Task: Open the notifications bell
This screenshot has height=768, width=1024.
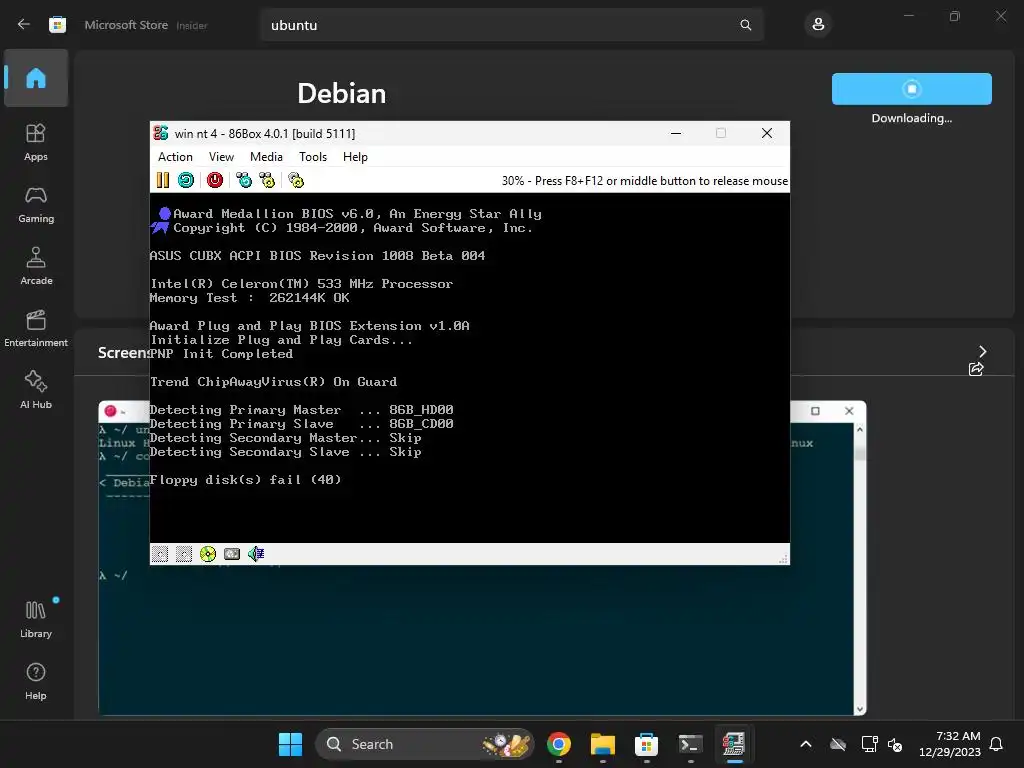Action: click(x=997, y=744)
